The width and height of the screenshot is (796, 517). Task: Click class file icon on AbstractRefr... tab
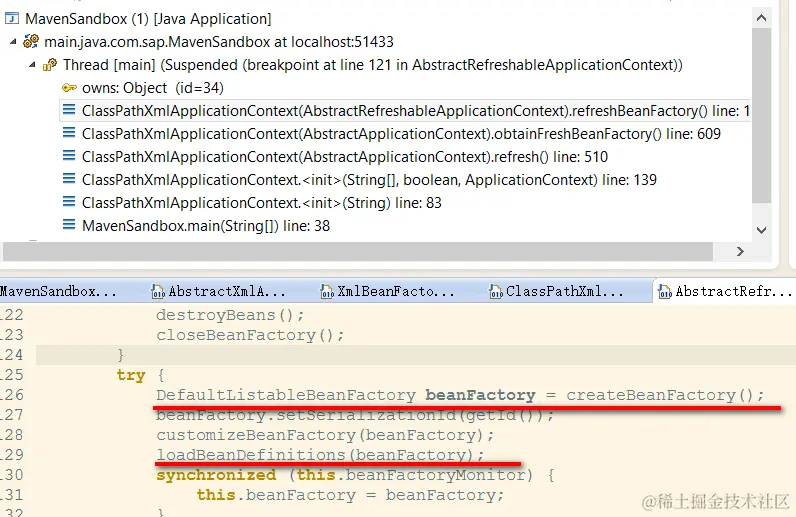[665, 292]
